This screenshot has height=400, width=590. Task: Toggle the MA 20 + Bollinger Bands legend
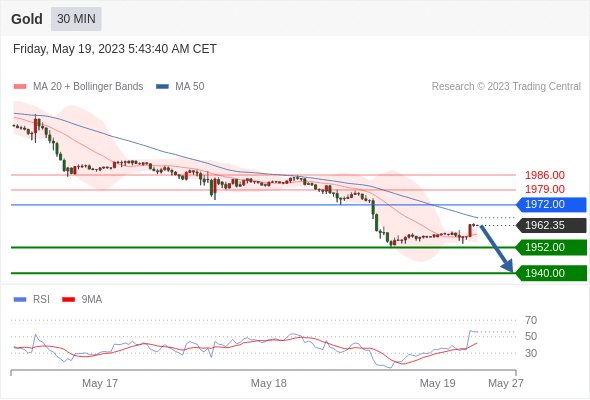tap(78, 87)
